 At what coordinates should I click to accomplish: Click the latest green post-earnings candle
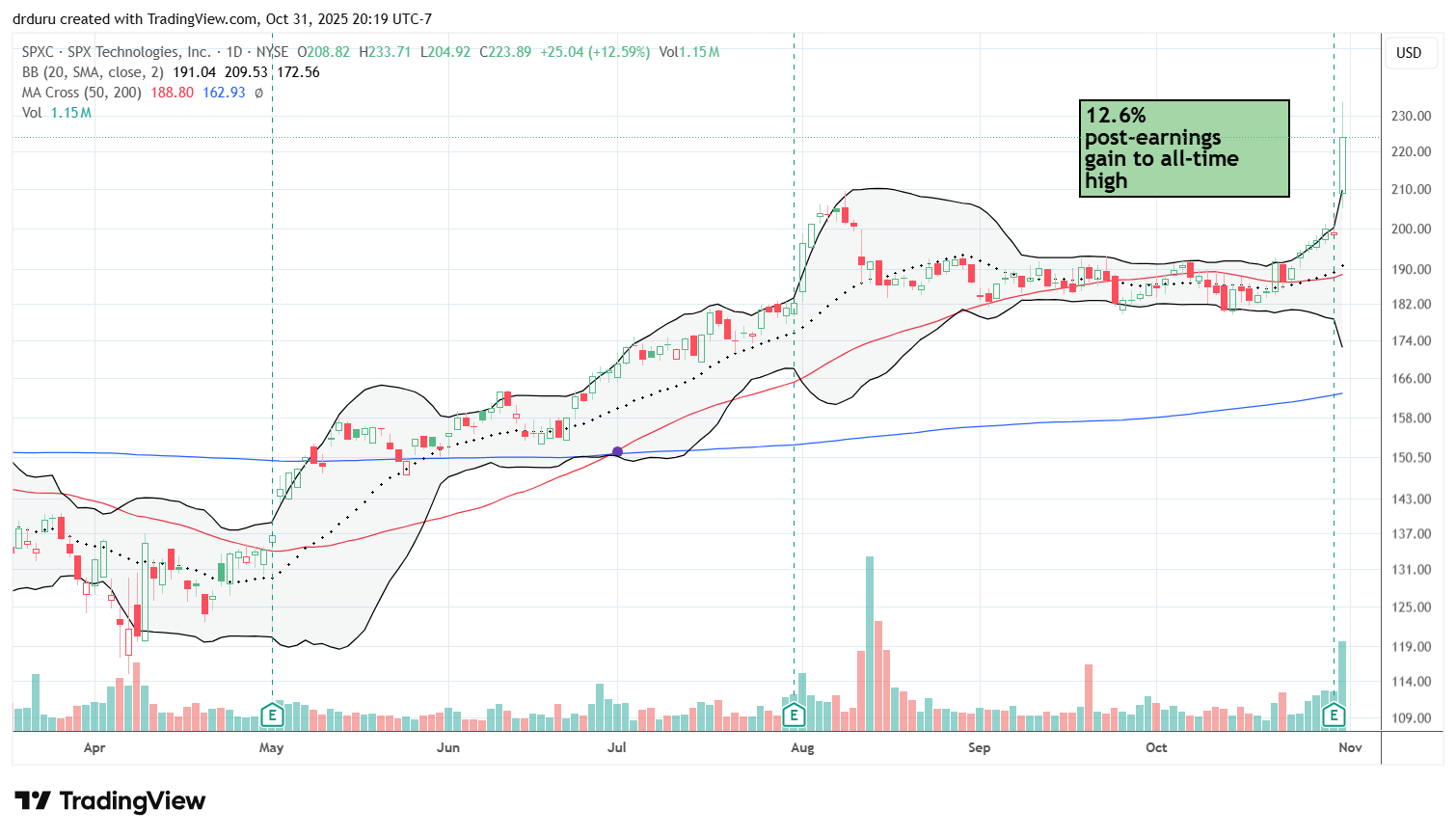pyautogui.click(x=1342, y=164)
